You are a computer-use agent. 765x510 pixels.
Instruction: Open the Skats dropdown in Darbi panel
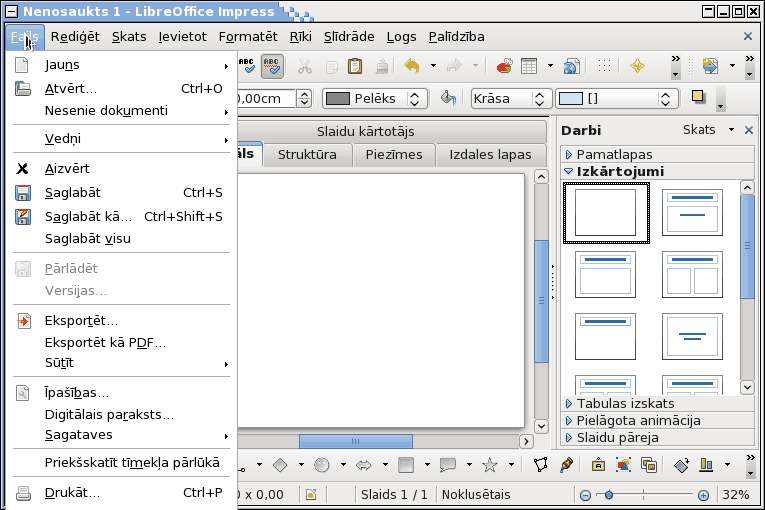(708, 130)
